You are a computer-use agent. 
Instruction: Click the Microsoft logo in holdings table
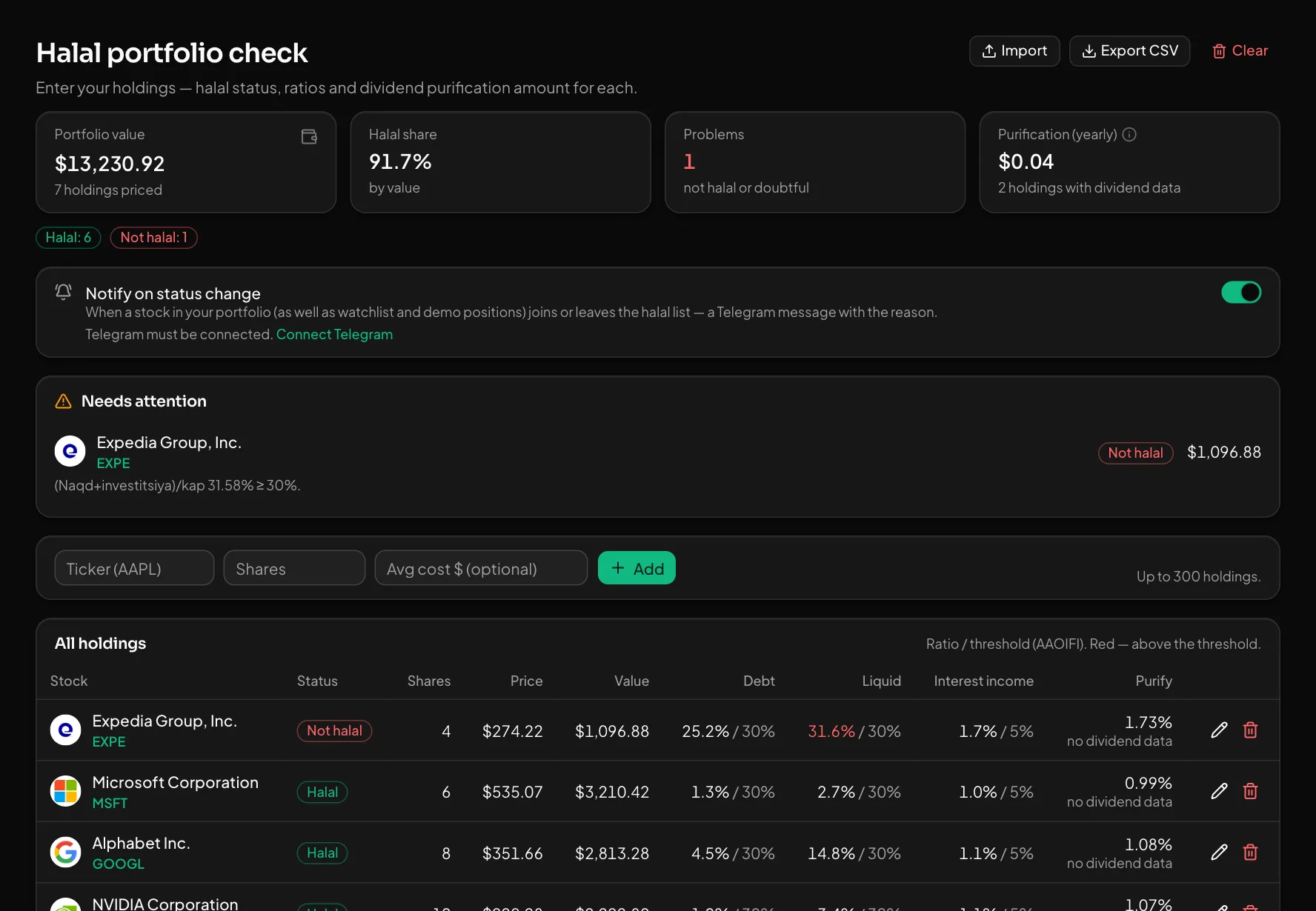point(65,791)
